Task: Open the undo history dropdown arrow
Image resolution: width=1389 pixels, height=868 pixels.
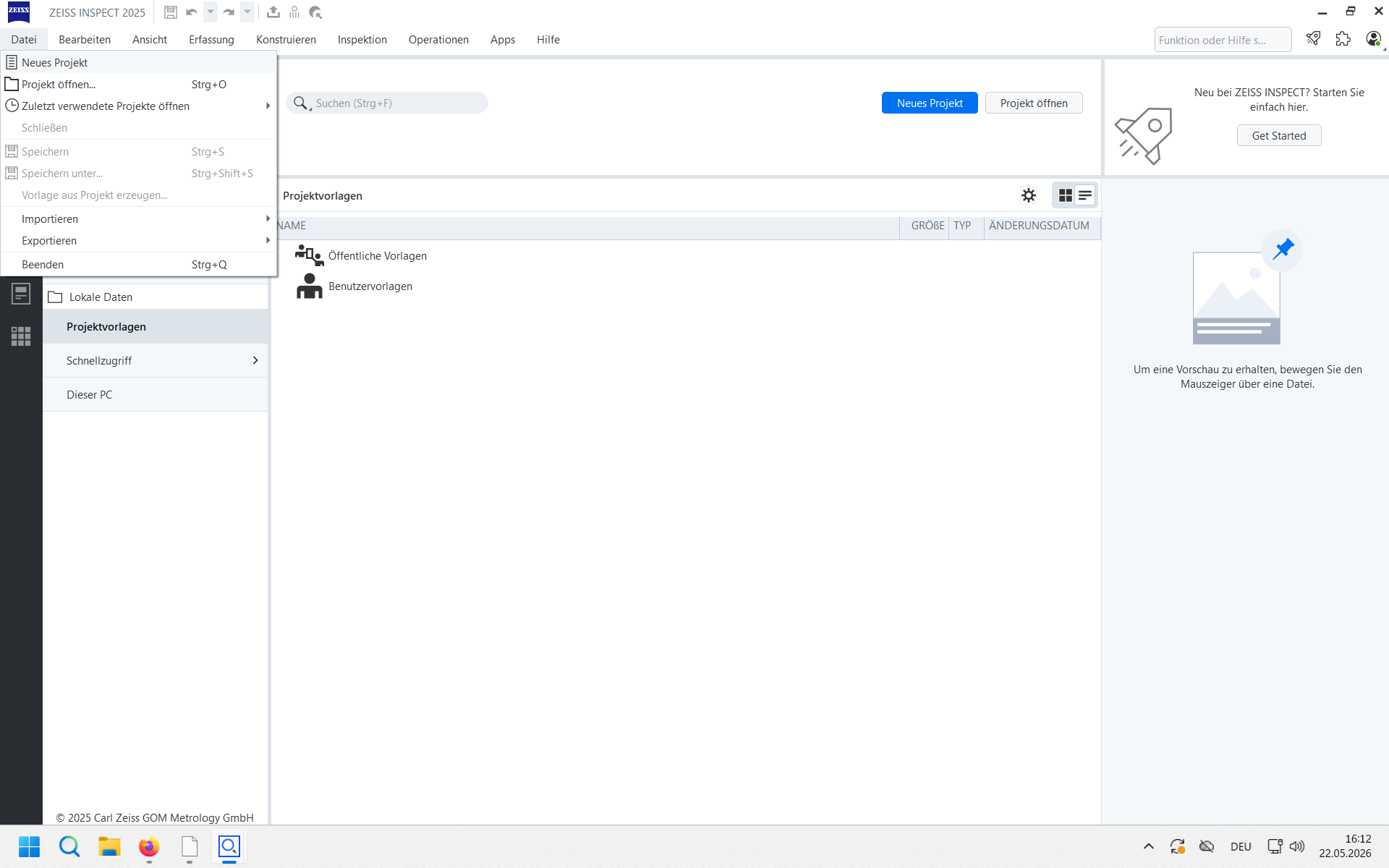Action: coord(211,12)
